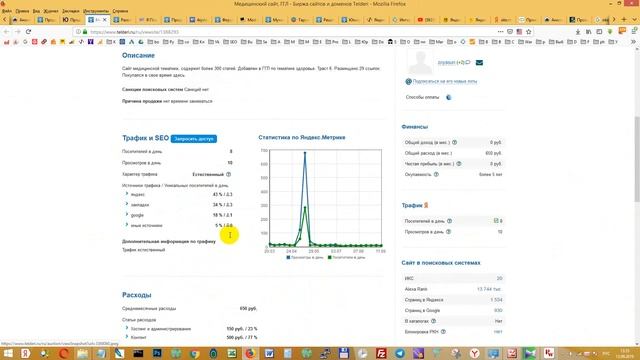
Task: Click the payment method icon near Способы оплаты
Action: point(449,97)
